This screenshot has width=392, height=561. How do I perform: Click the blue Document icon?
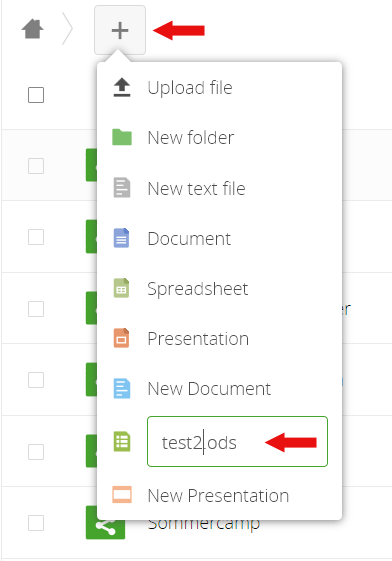(x=121, y=238)
